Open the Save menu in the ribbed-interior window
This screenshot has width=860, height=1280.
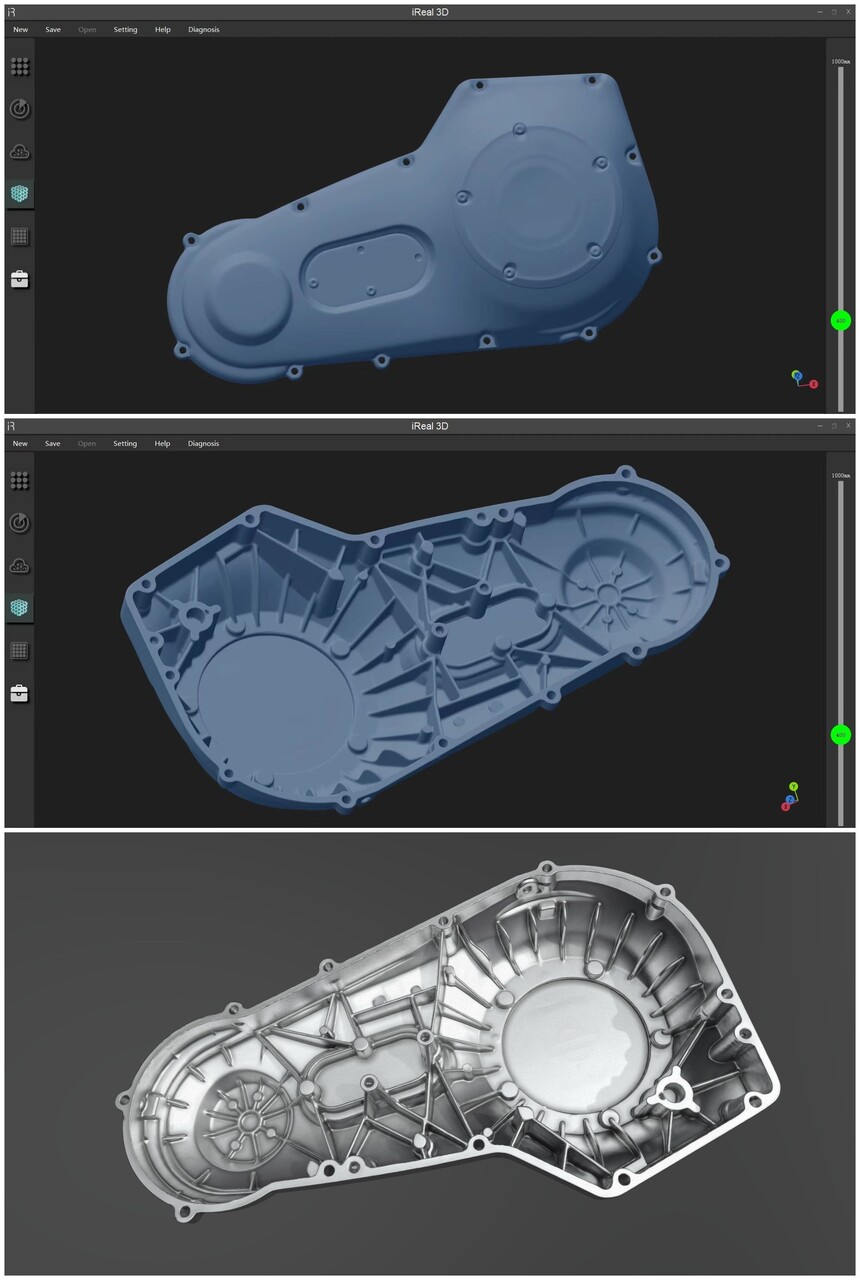pyautogui.click(x=53, y=444)
